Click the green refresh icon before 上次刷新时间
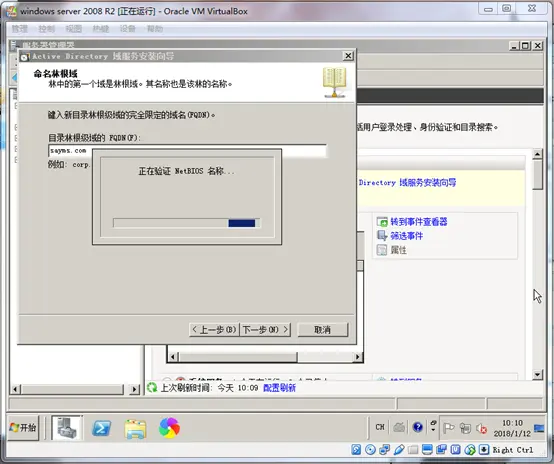 (152, 388)
